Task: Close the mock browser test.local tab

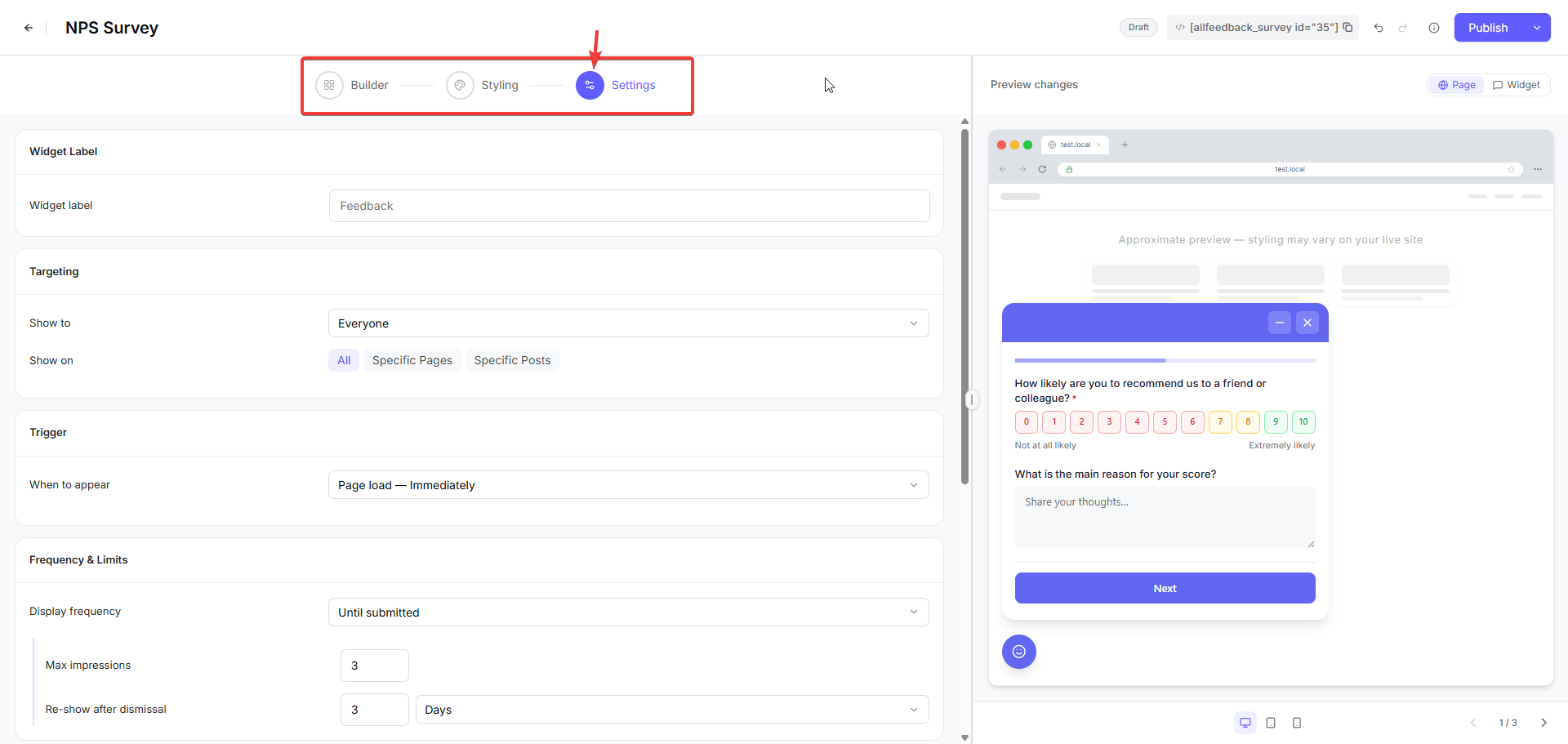Action: click(x=1098, y=145)
